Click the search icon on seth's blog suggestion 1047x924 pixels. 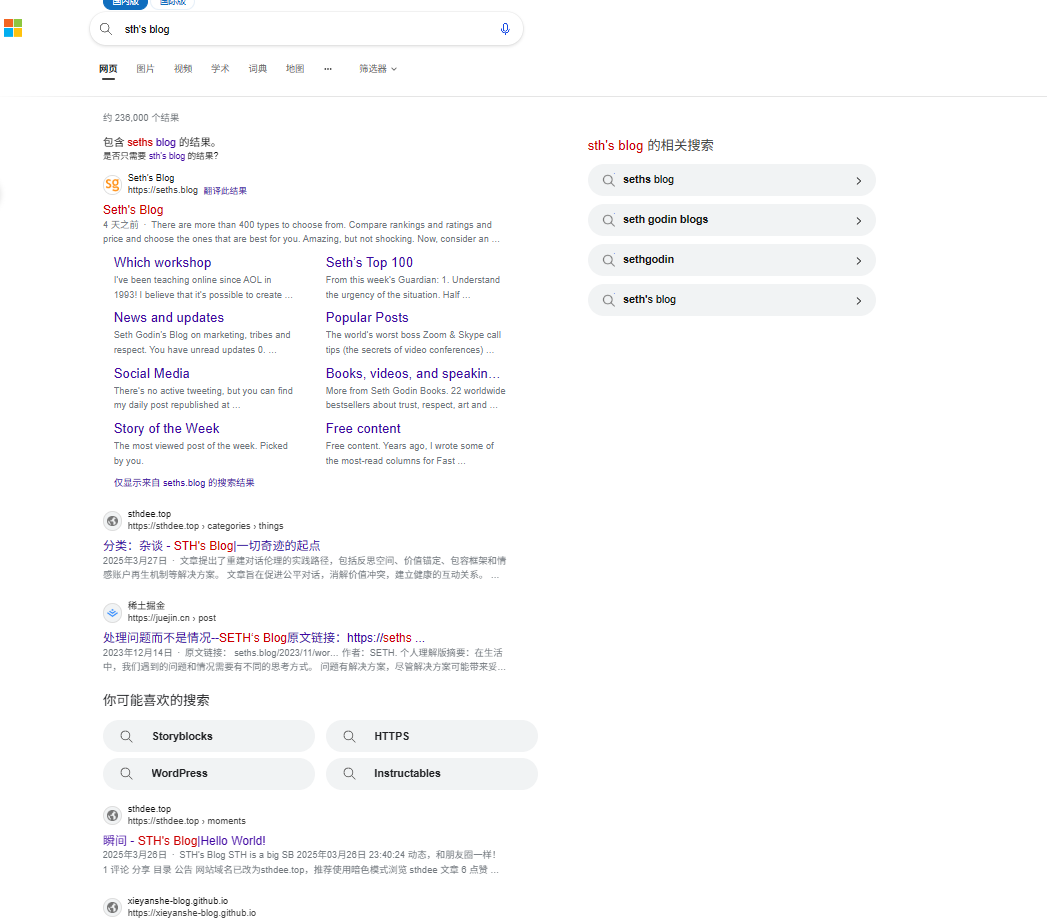click(x=608, y=300)
